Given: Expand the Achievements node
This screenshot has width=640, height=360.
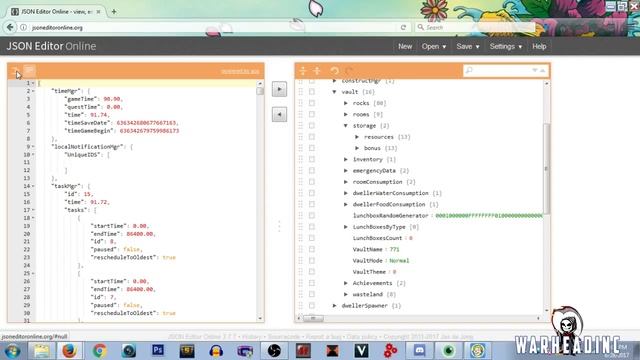Looking at the screenshot, I should pos(346,283).
